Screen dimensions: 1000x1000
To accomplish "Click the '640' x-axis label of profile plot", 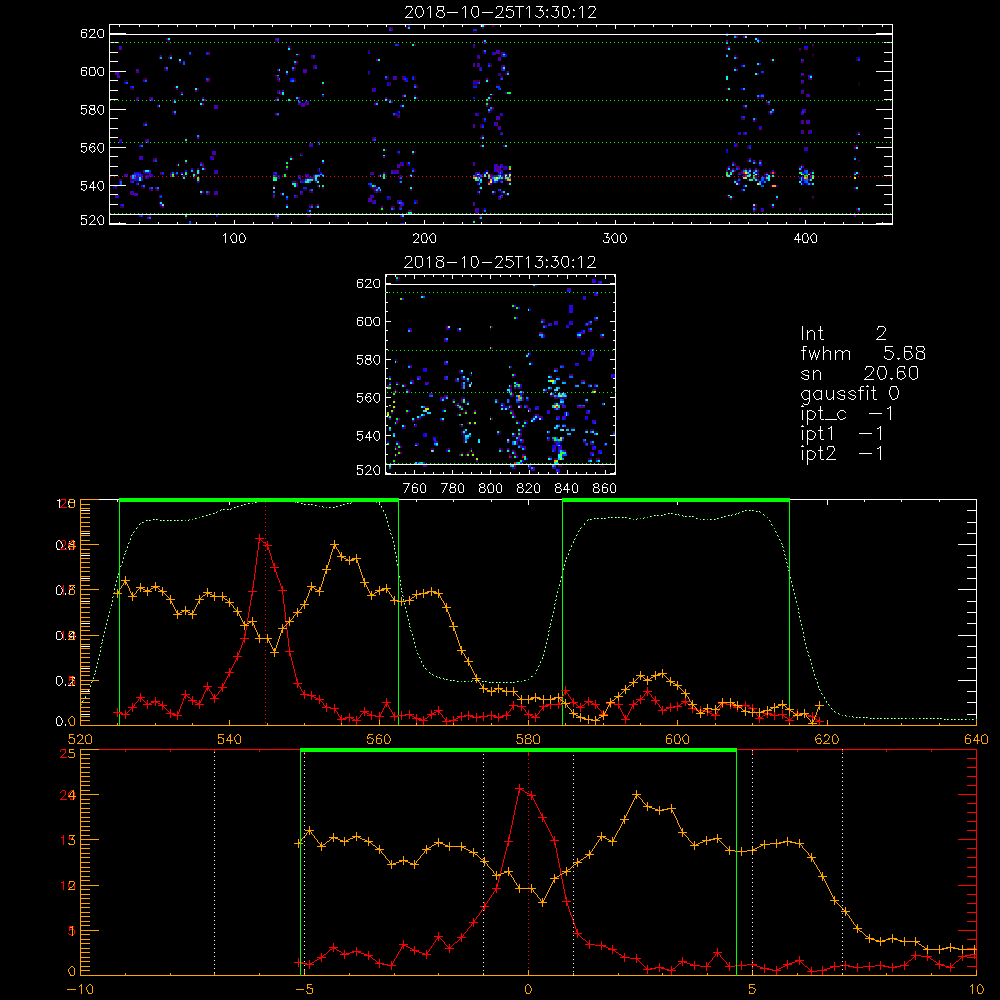I will (976, 739).
